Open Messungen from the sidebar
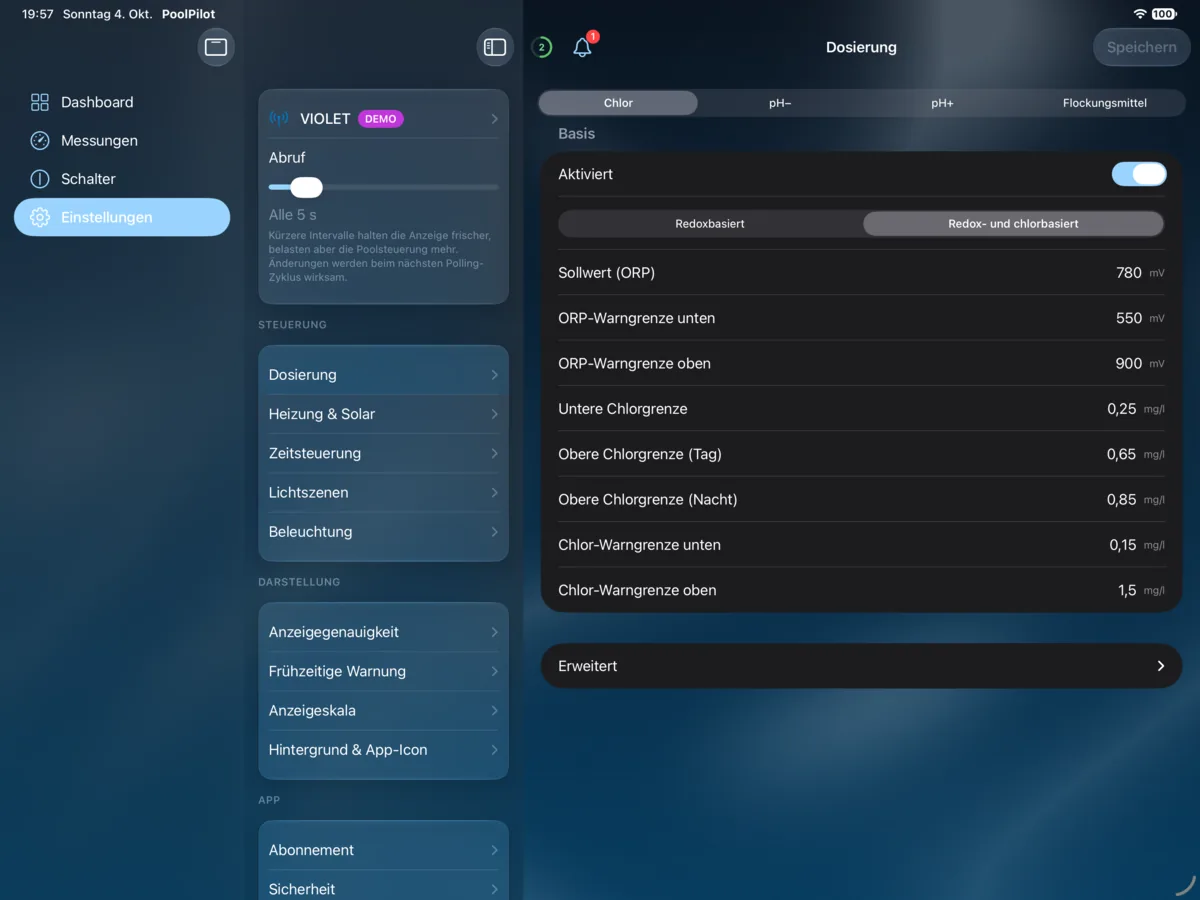1200x900 pixels. pyautogui.click(x=122, y=141)
